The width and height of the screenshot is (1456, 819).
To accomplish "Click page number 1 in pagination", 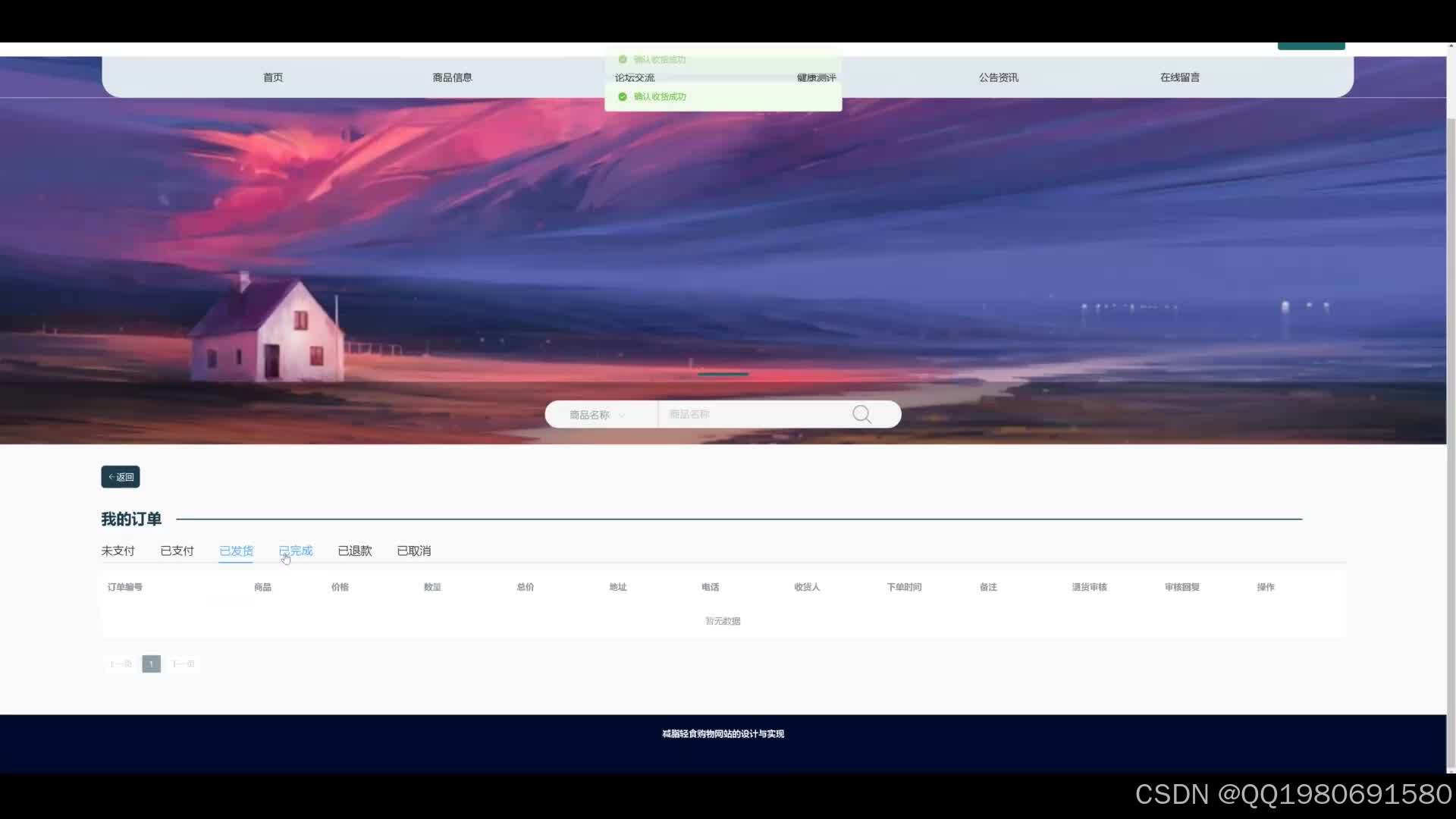I will click(151, 664).
